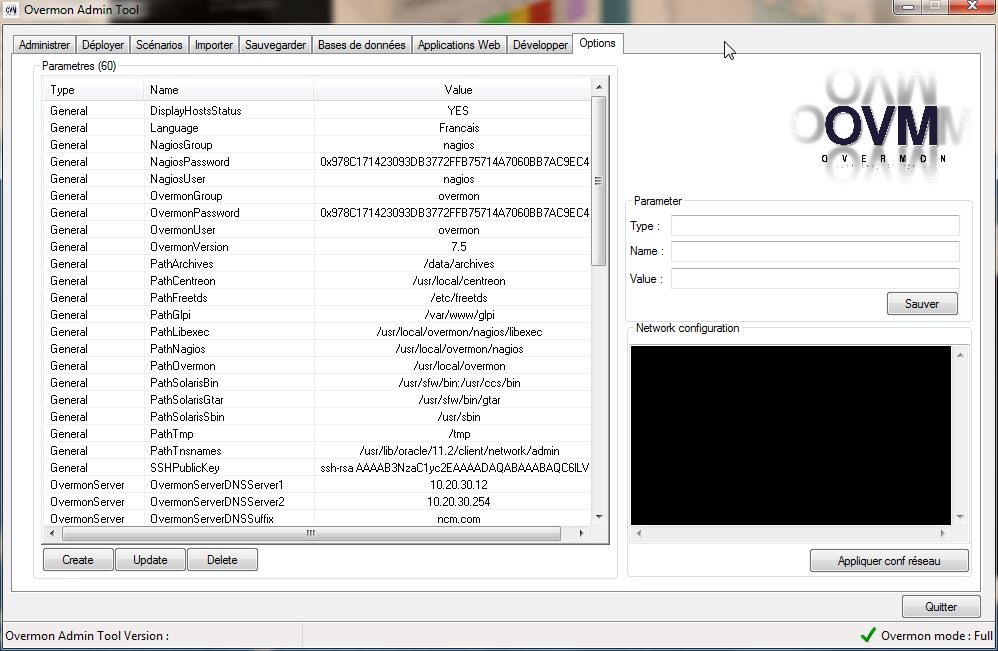
Task: Click the Delete parameter button
Action: (222, 560)
